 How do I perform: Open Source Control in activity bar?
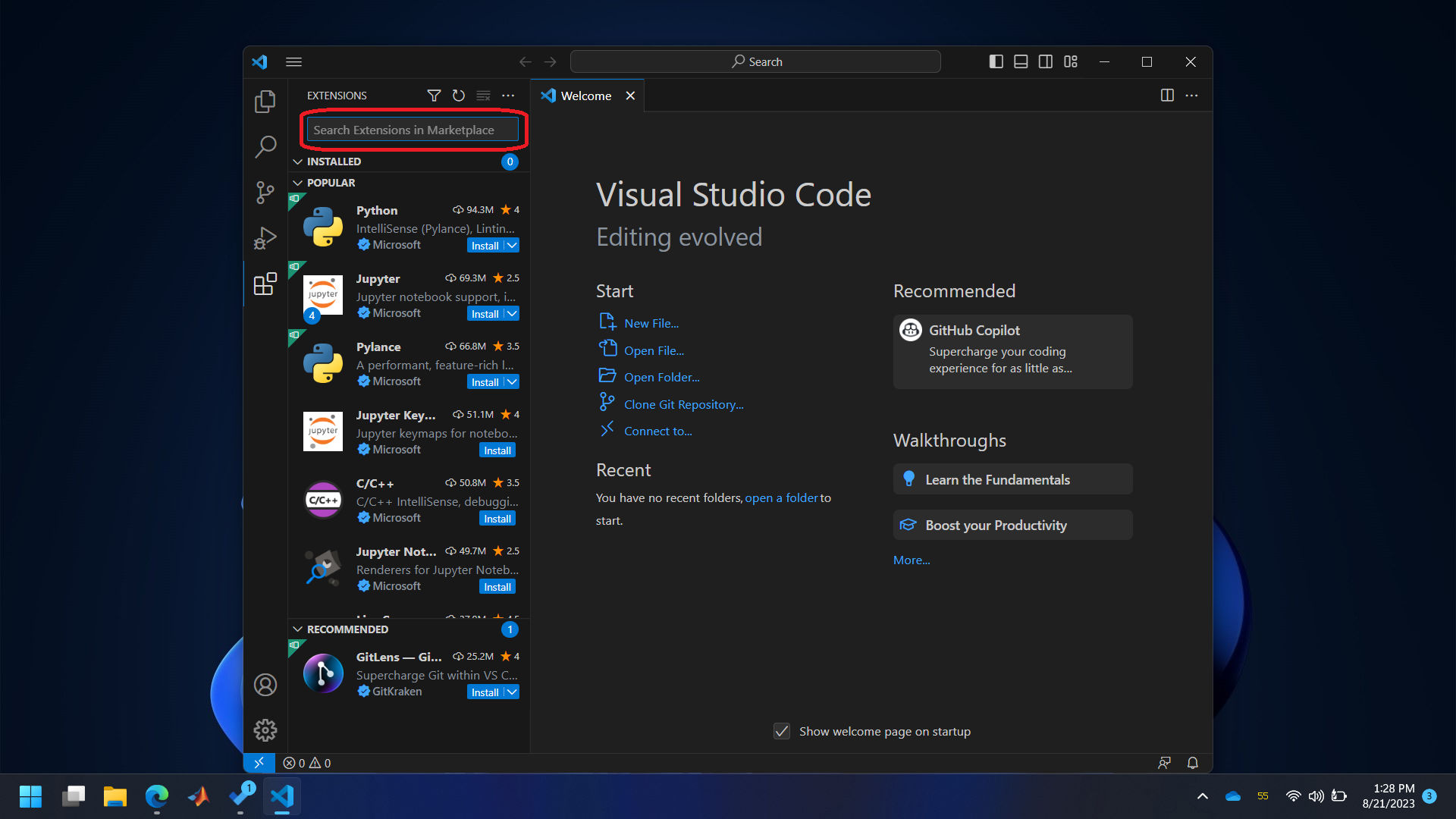(x=265, y=193)
